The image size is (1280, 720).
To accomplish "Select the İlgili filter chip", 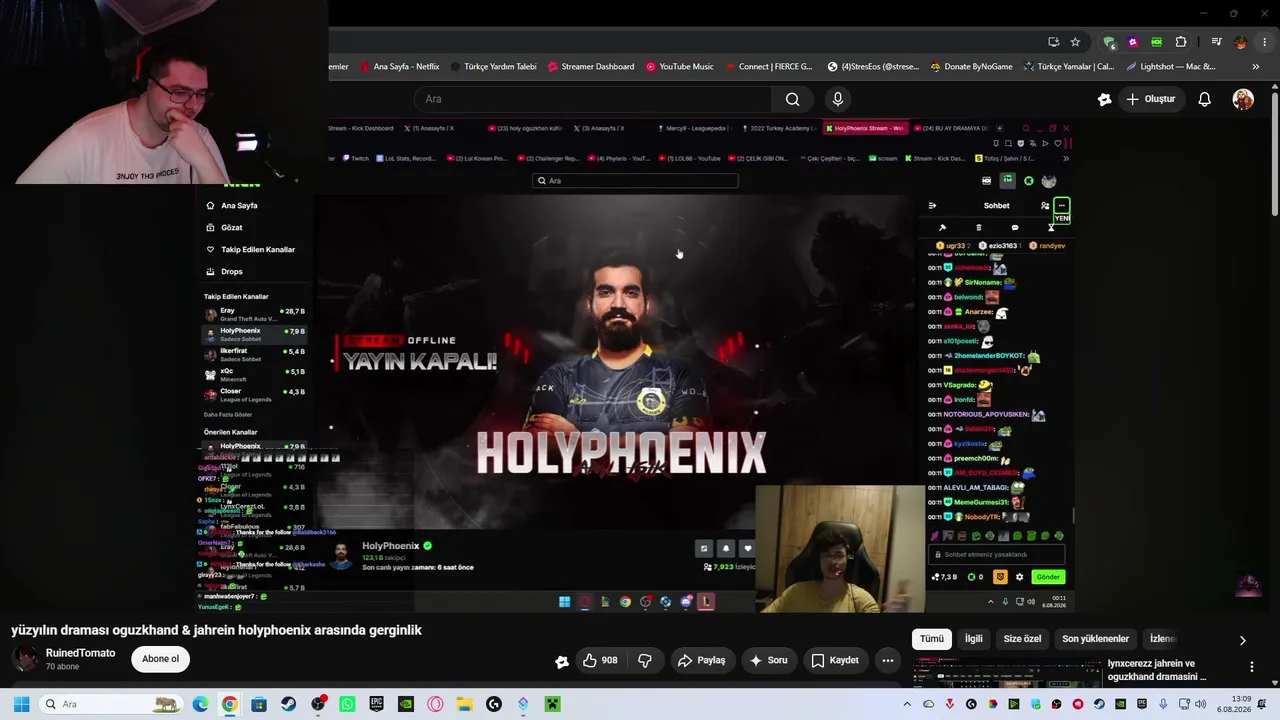I will point(973,639).
